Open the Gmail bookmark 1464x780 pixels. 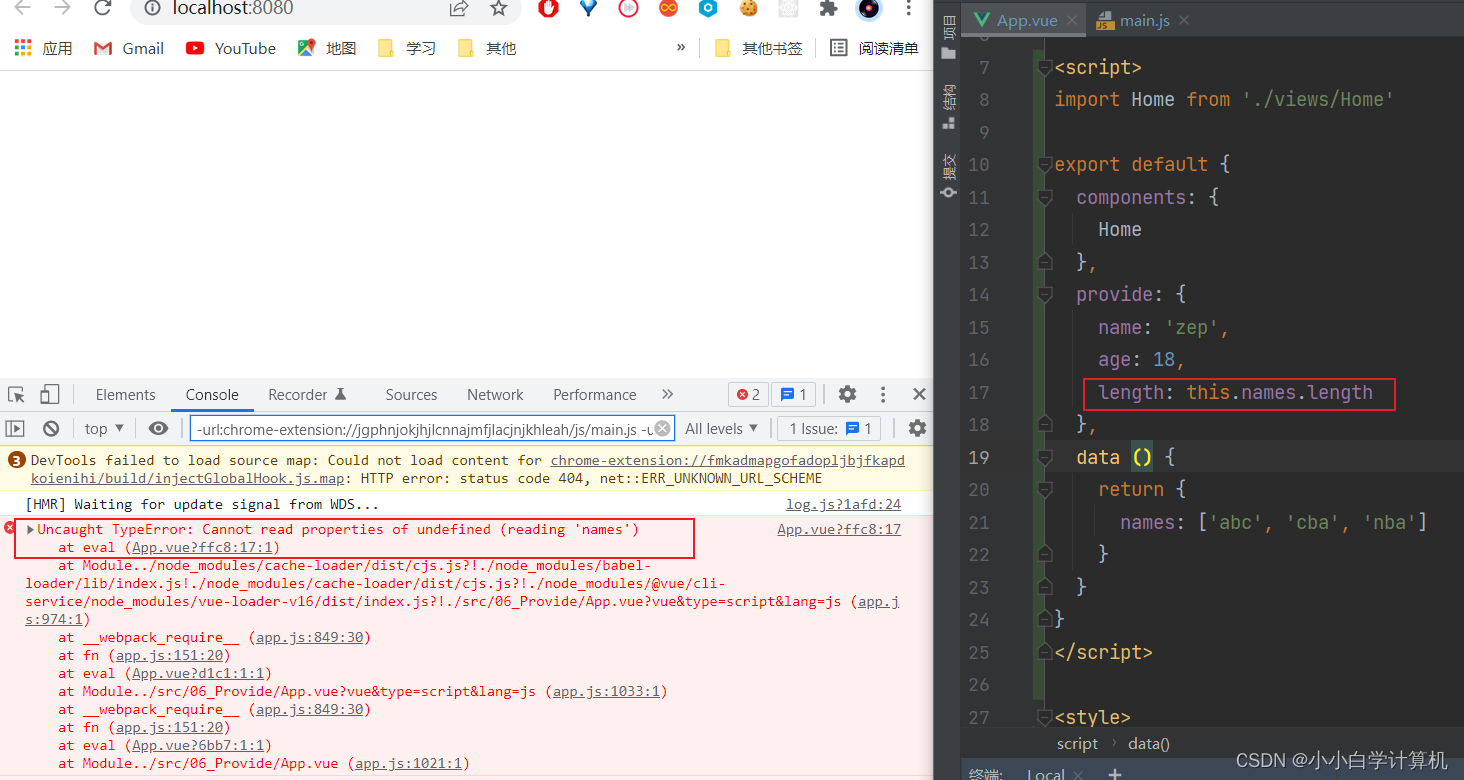pyautogui.click(x=129, y=48)
